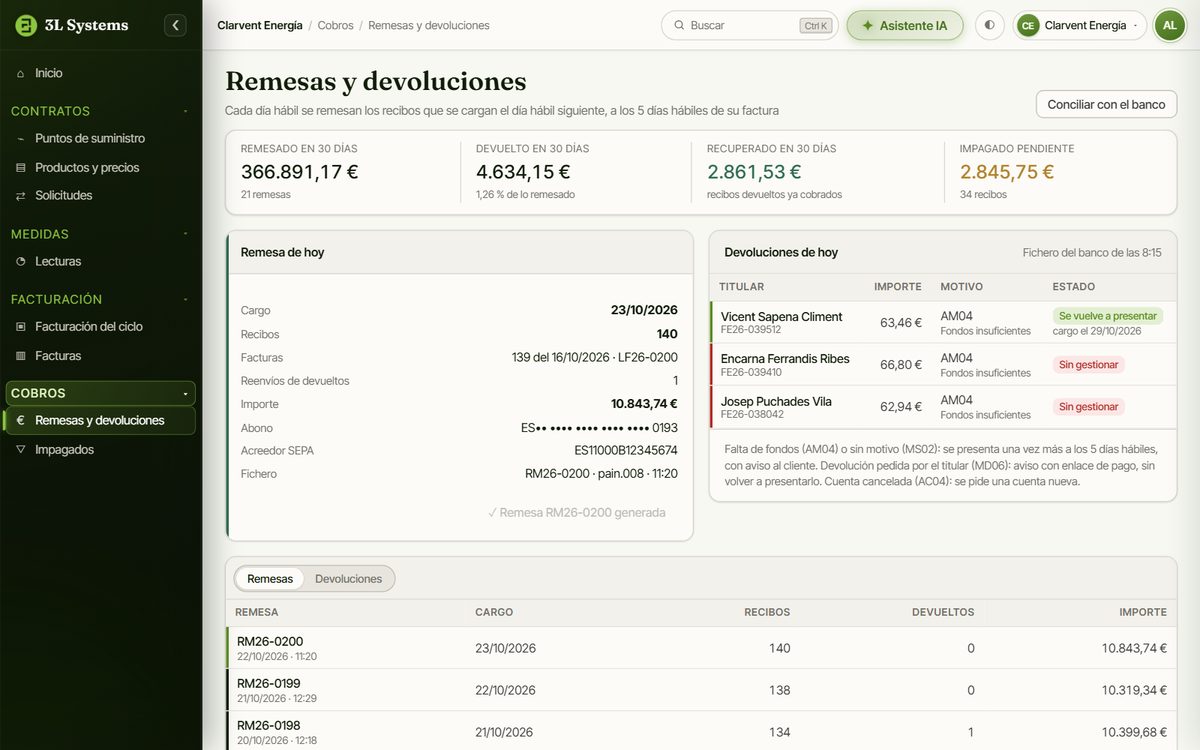Open the Encarna Ferrandis Ribes devolution row
Image resolution: width=1200 pixels, height=750 pixels.
pyautogui.click(x=943, y=365)
